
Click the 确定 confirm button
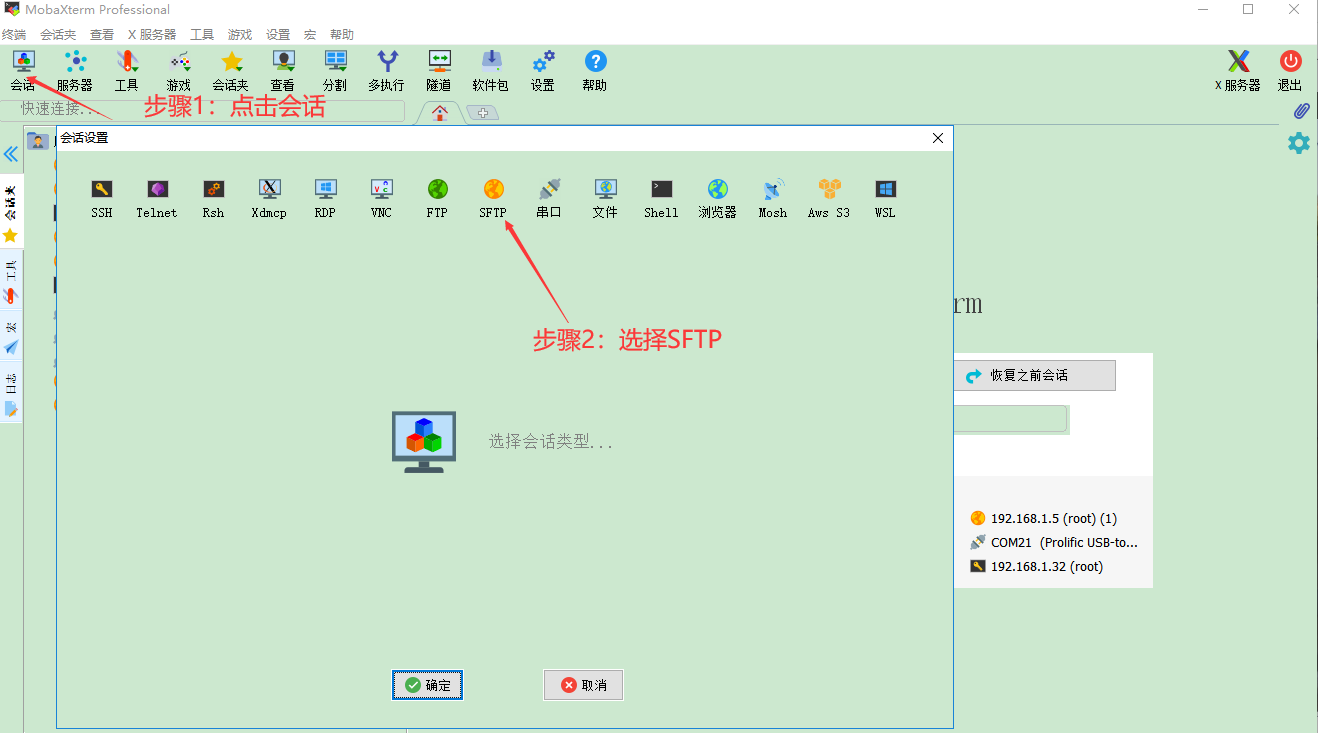click(427, 685)
